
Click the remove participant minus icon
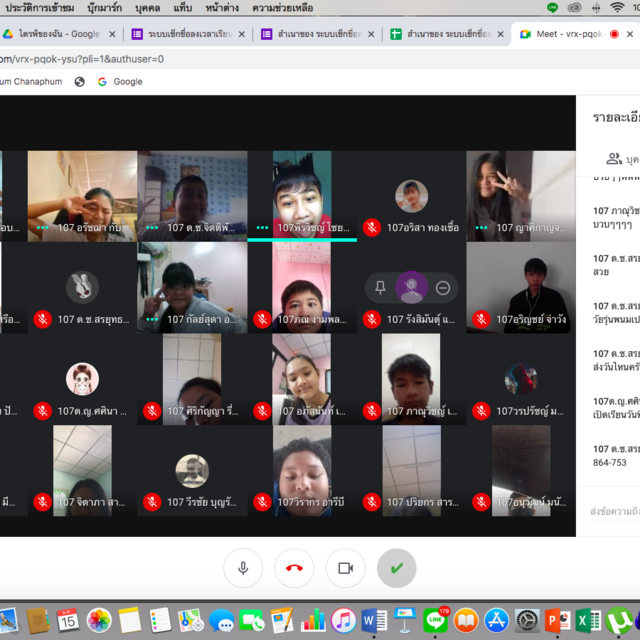[x=443, y=288]
